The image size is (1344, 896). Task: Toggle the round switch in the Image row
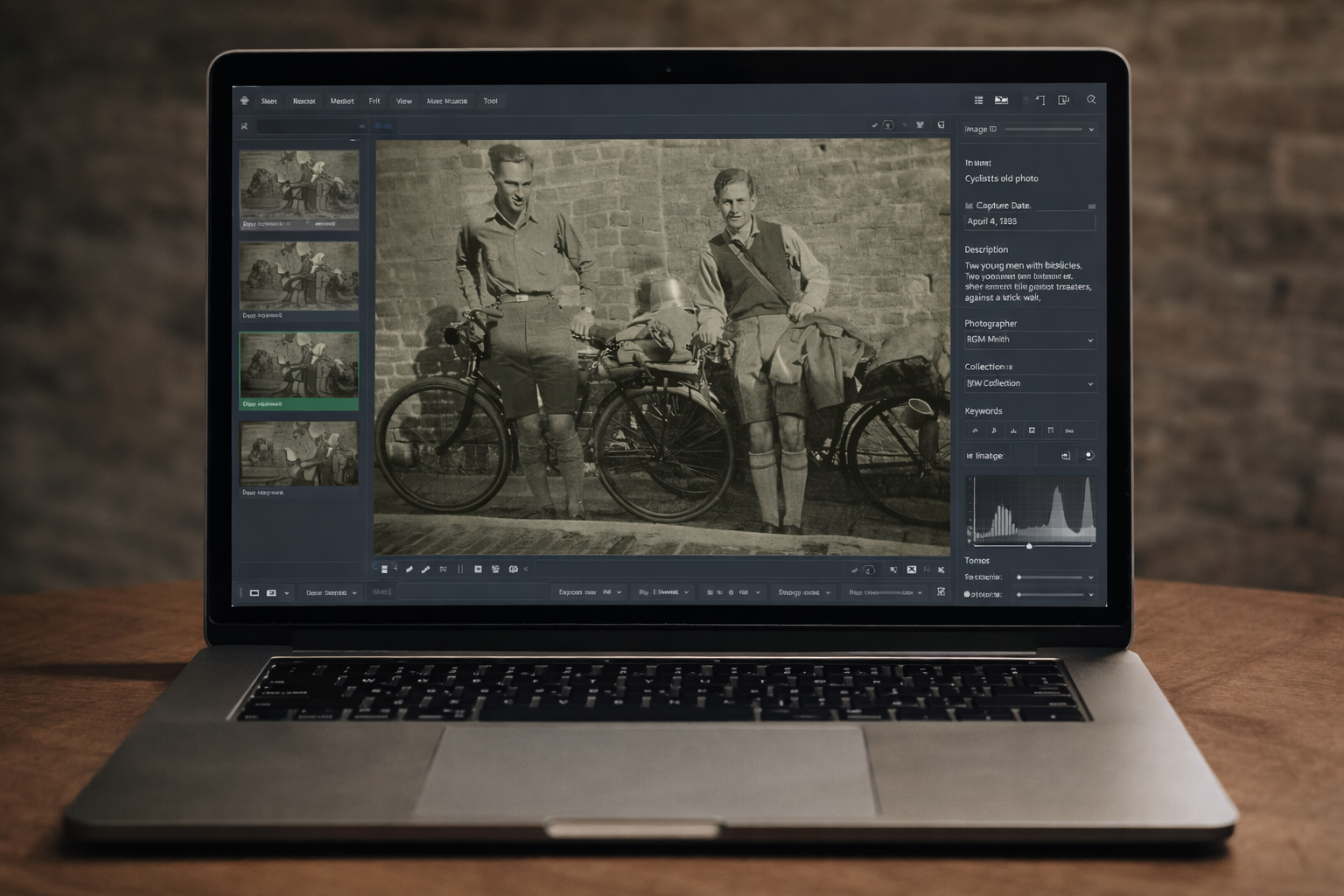tap(1088, 456)
